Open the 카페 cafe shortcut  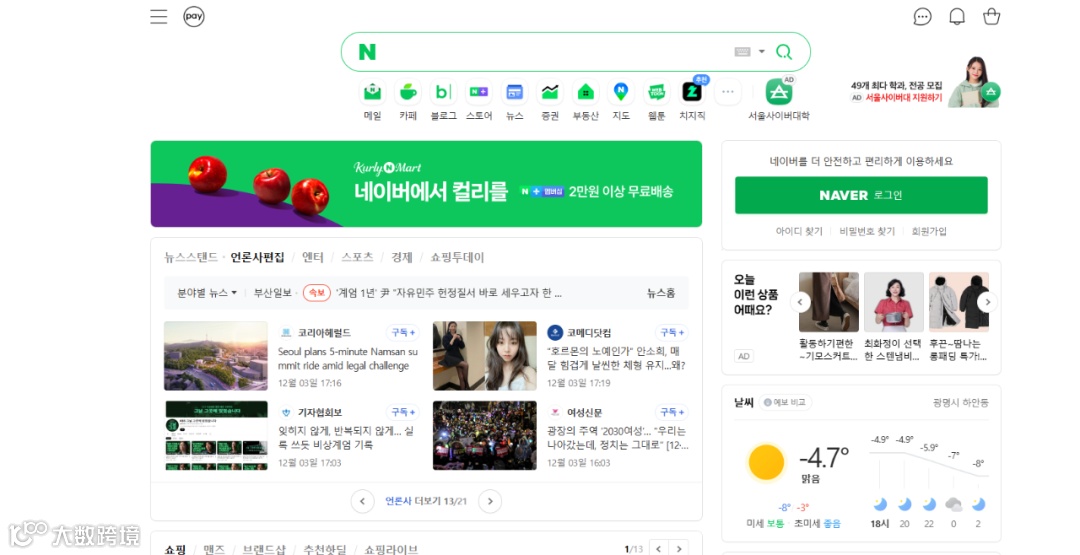pos(408,100)
